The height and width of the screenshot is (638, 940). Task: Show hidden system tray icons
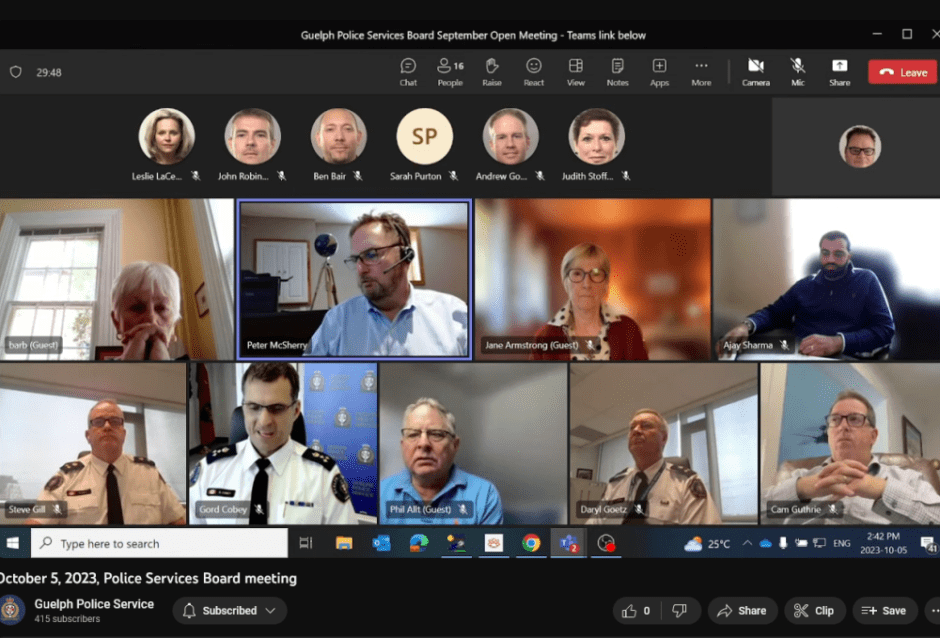tap(745, 543)
